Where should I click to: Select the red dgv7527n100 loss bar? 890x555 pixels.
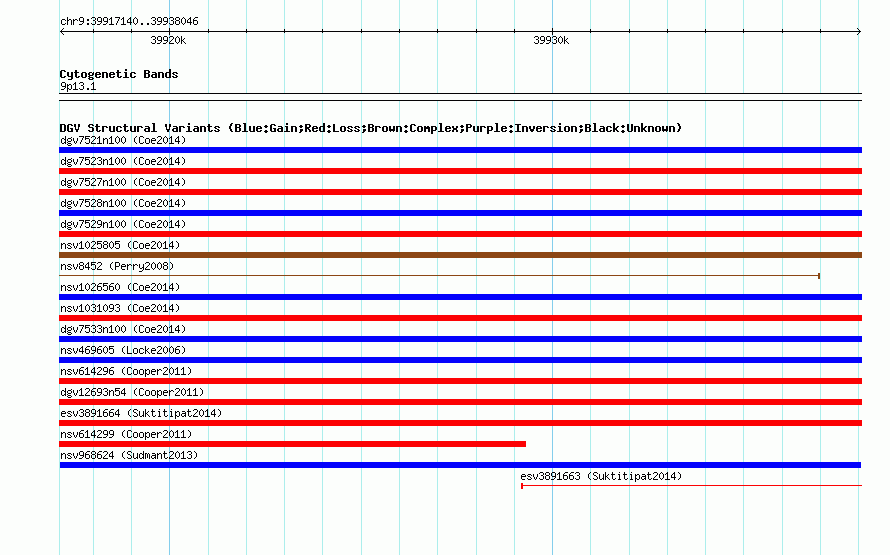tap(460, 192)
